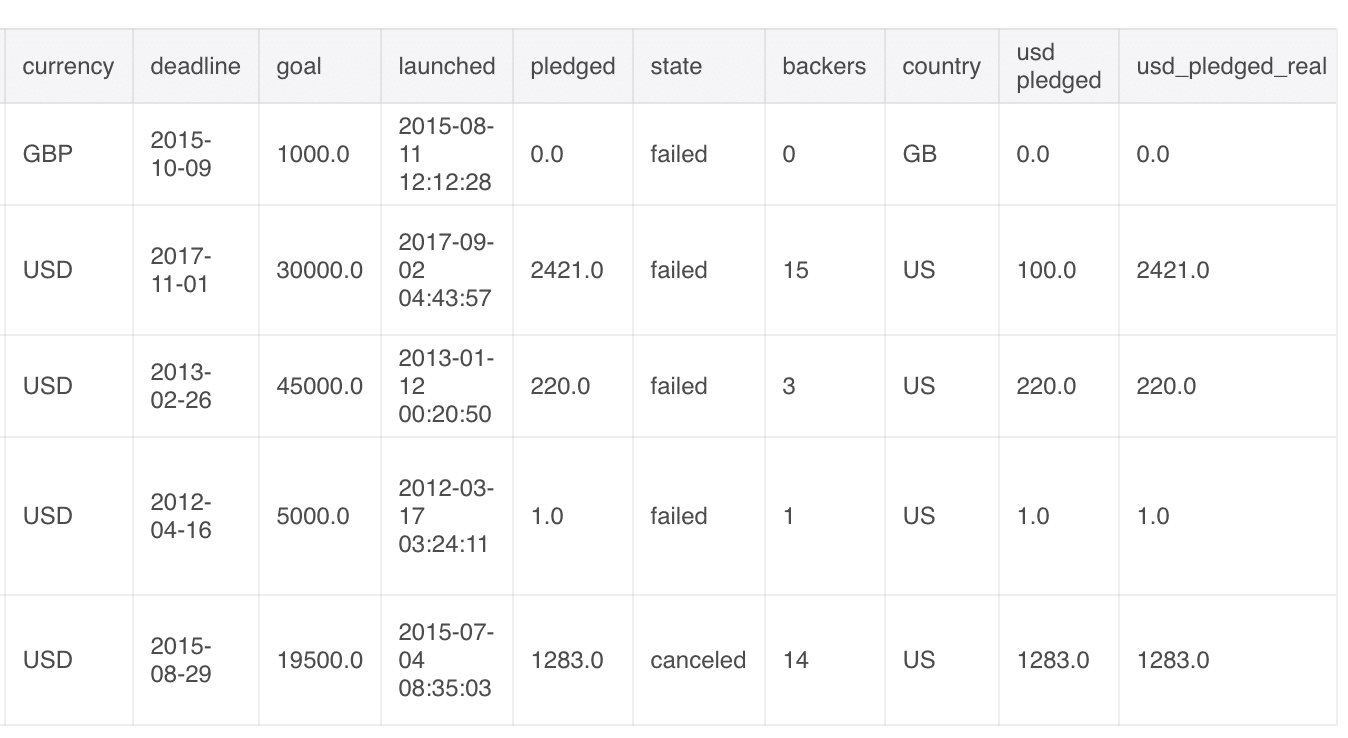The height and width of the screenshot is (738, 1348).
Task: Select the pledged column header
Action: tap(572, 66)
